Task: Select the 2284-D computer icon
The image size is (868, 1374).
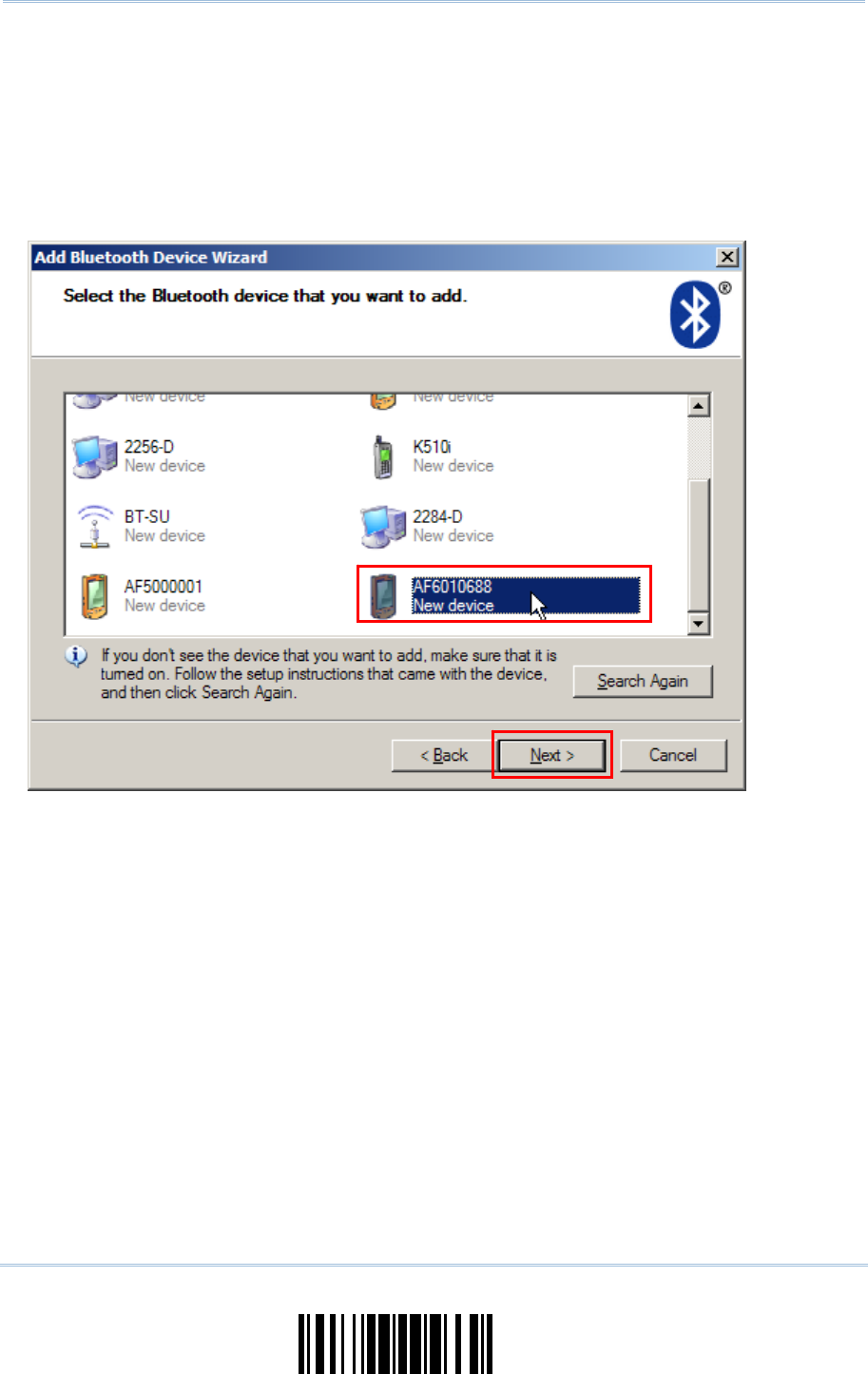Action: [383, 527]
